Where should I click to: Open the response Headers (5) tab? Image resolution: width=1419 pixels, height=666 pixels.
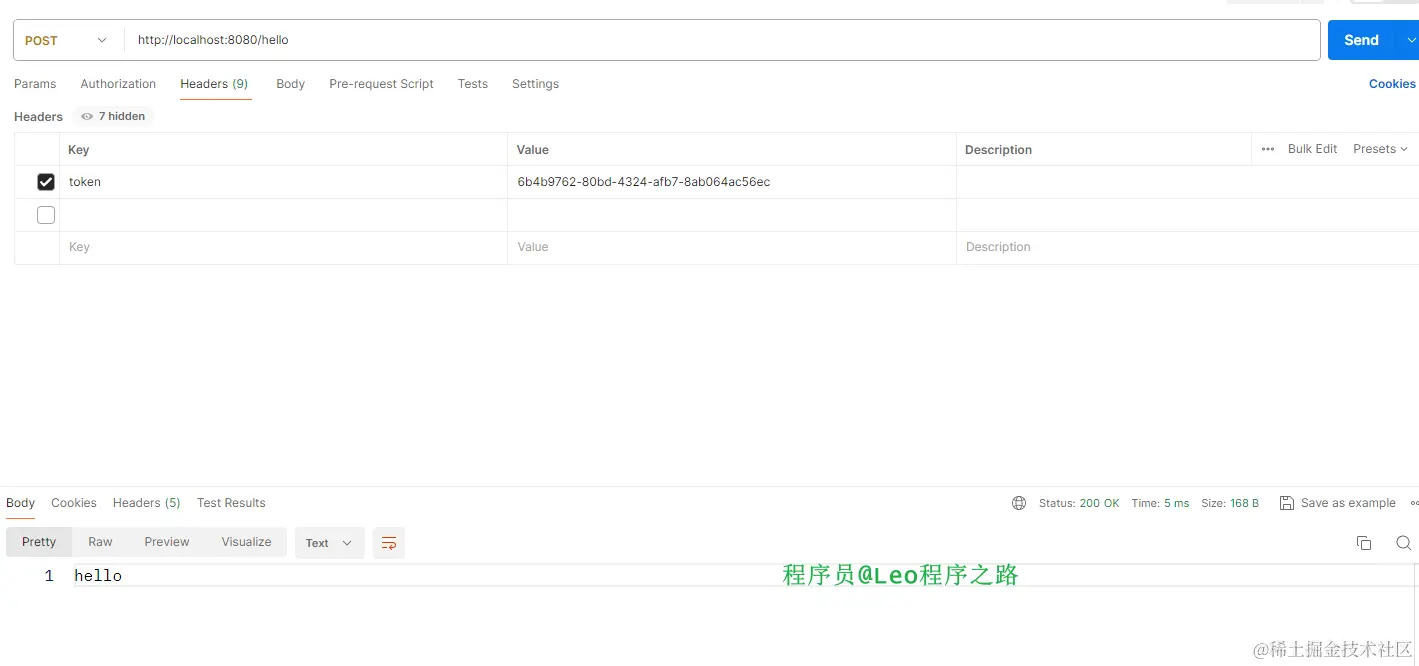click(x=146, y=503)
